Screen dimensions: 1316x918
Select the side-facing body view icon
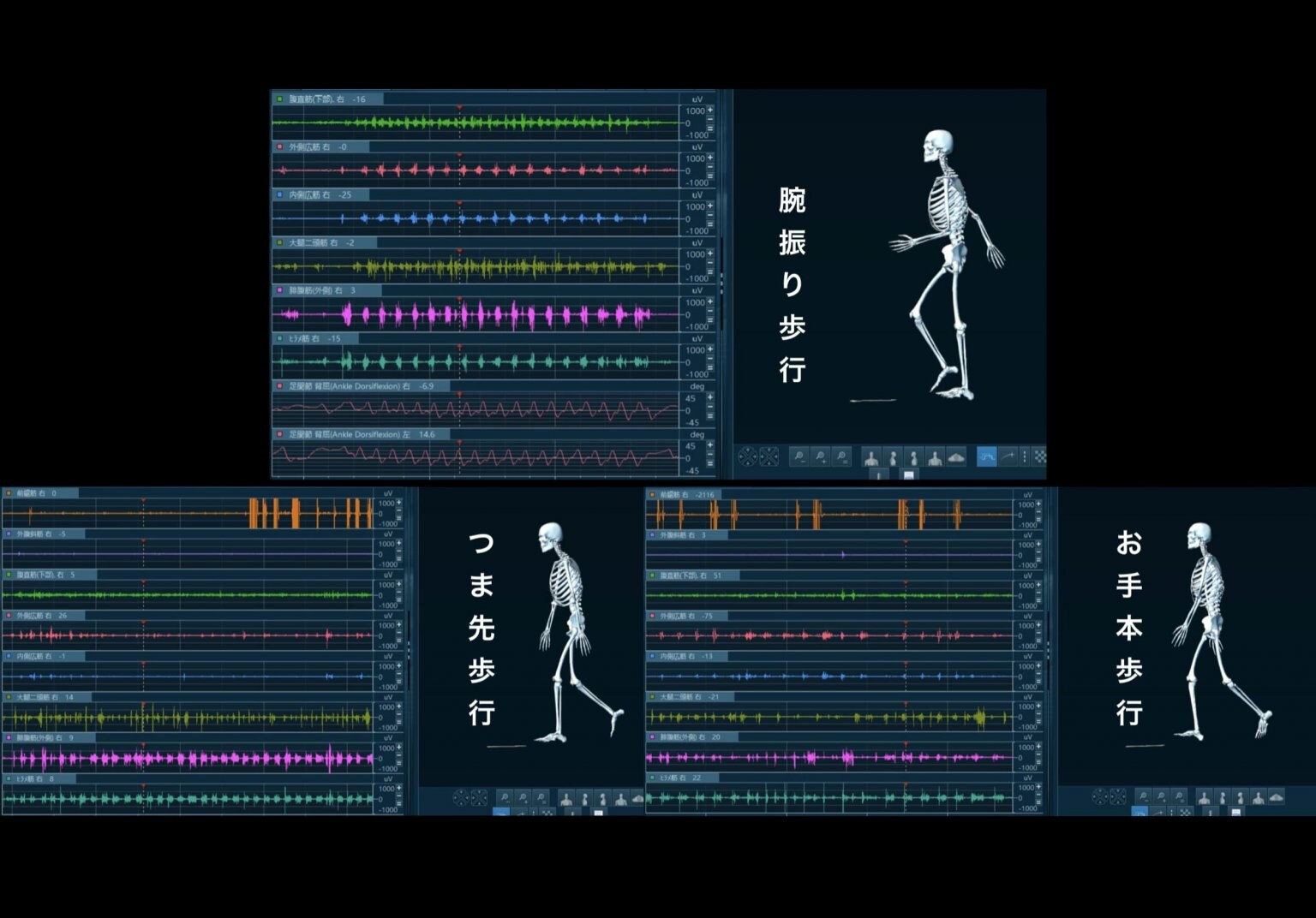tap(893, 457)
